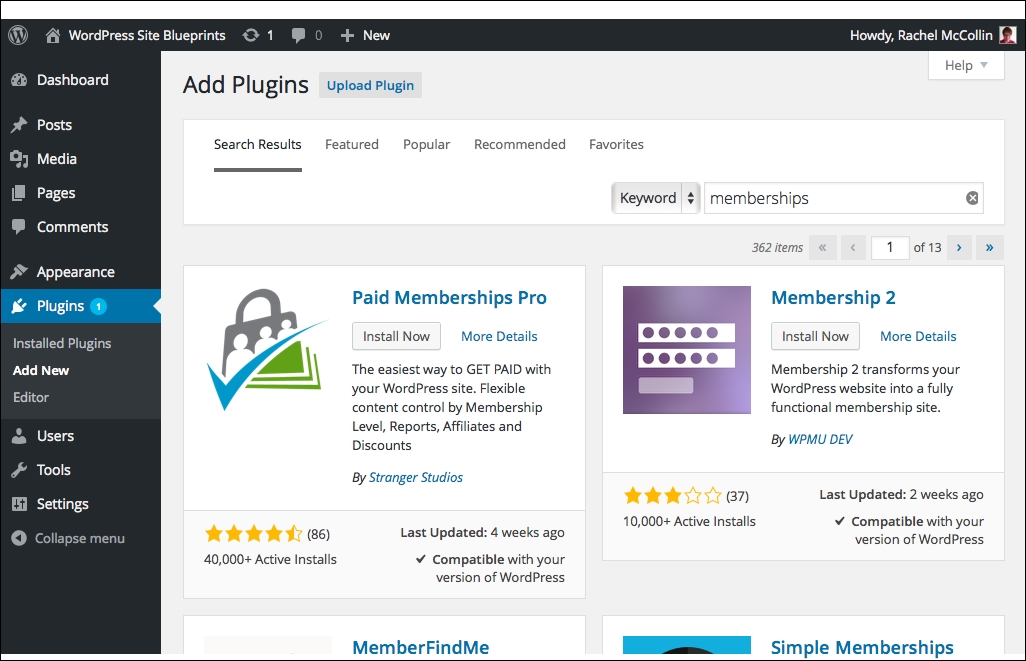Screen dimensions: 1026x661
Task: View More Details for Paid Memberships Pro
Action: (x=499, y=336)
